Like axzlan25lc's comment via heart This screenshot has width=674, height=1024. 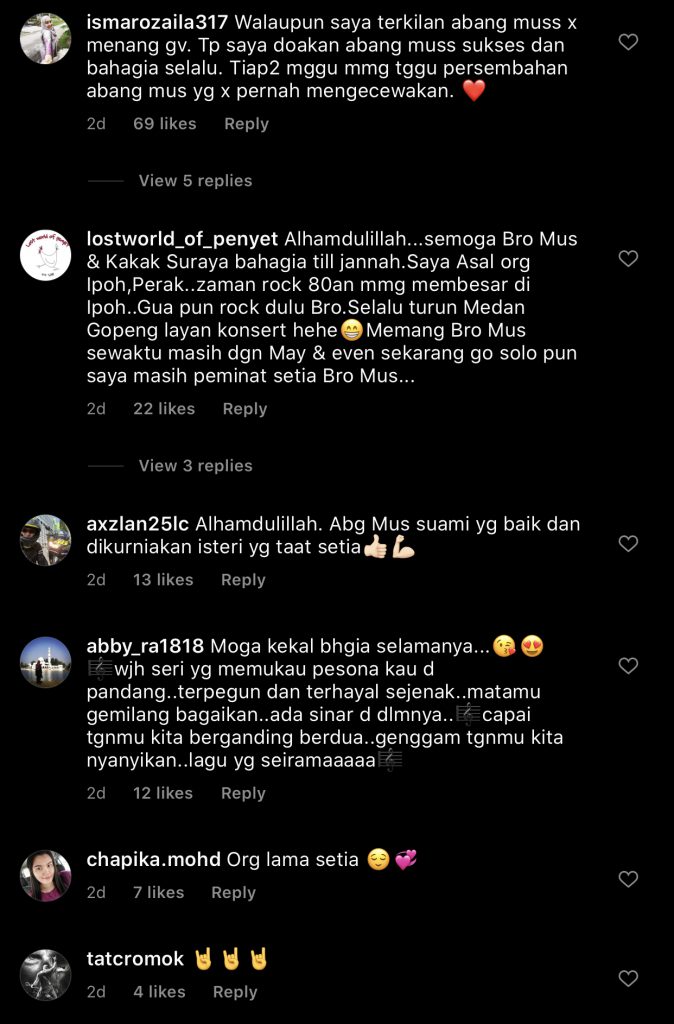pyautogui.click(x=628, y=543)
